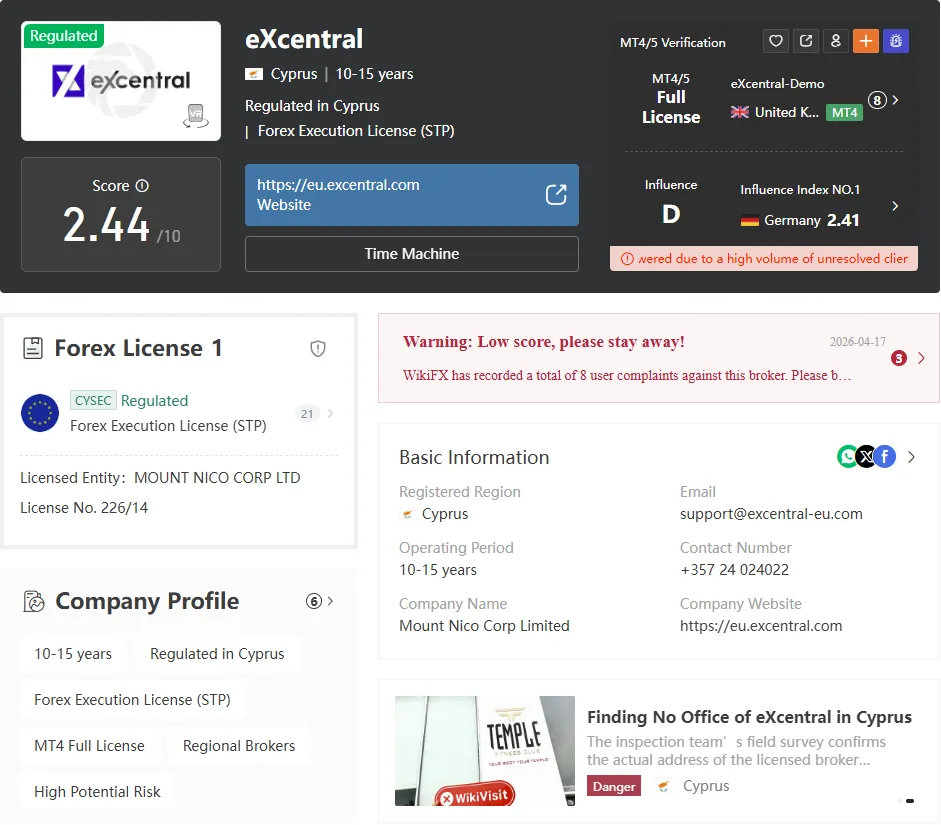Click the external link icon on website button
Viewport: 941px width, 825px height.
(x=556, y=194)
